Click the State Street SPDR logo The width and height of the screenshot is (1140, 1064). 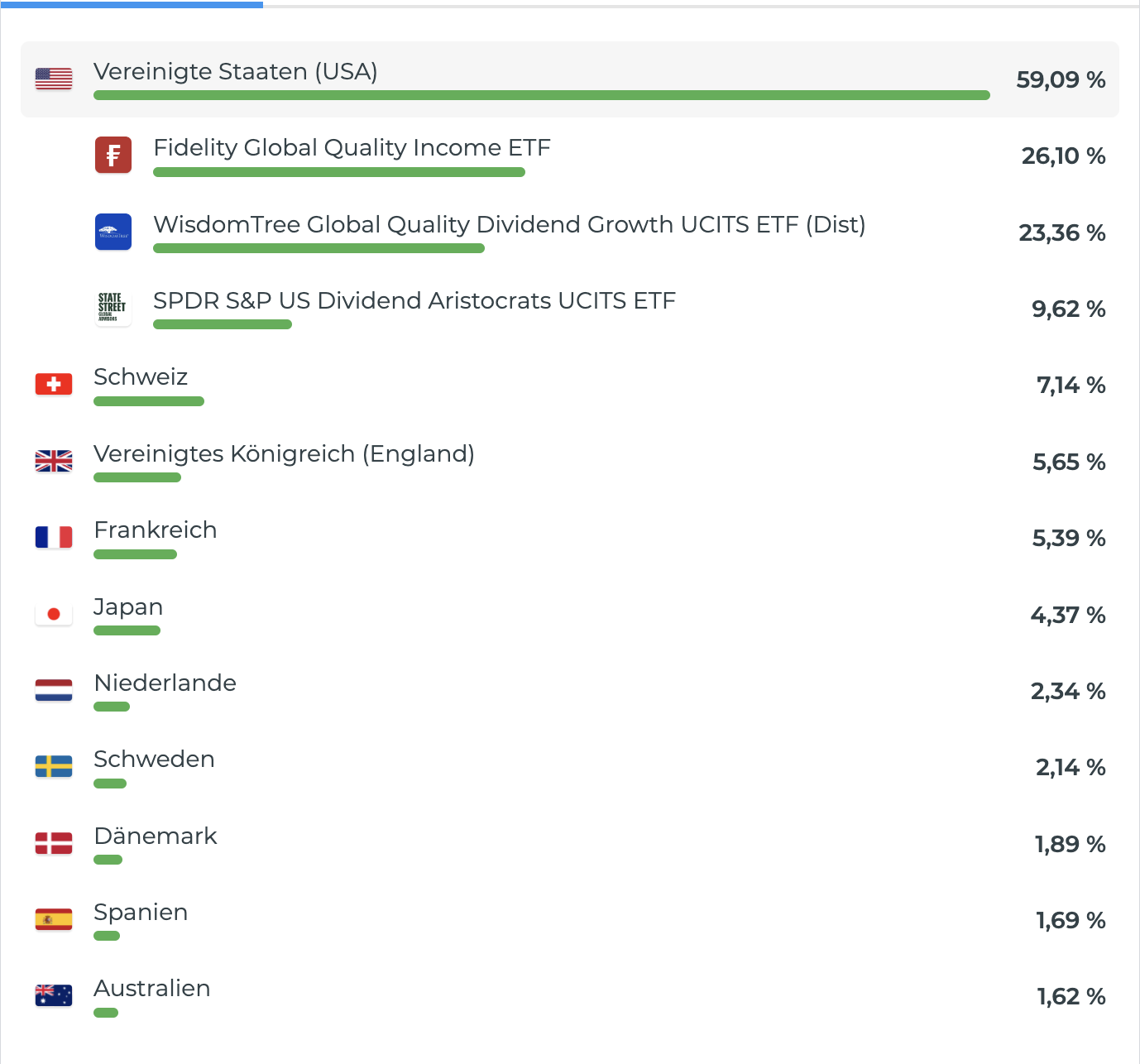(113, 308)
